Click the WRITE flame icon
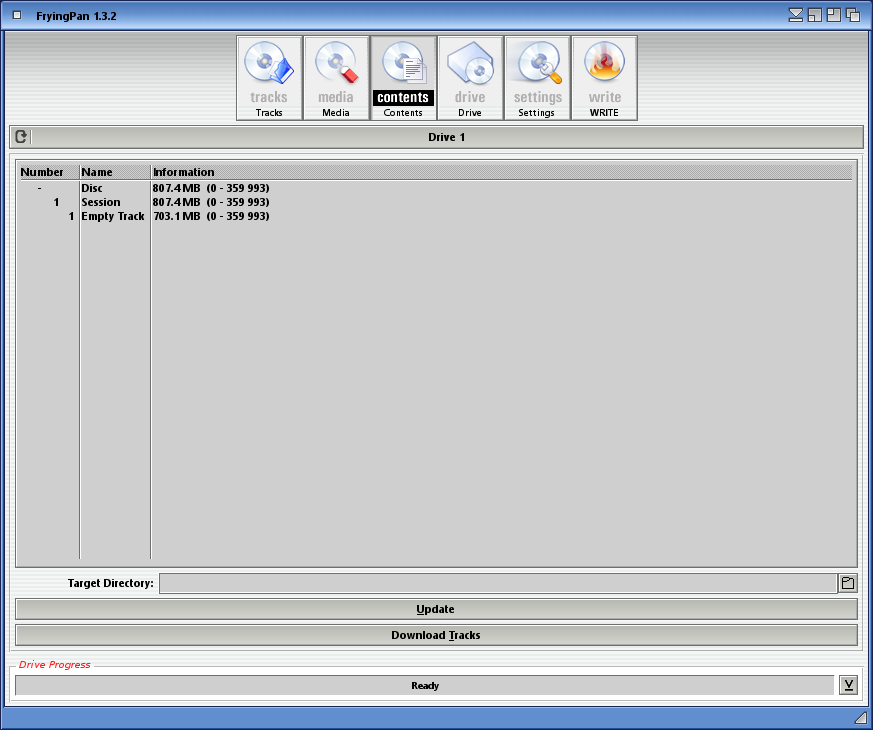This screenshot has height=730, width=873. (x=604, y=77)
